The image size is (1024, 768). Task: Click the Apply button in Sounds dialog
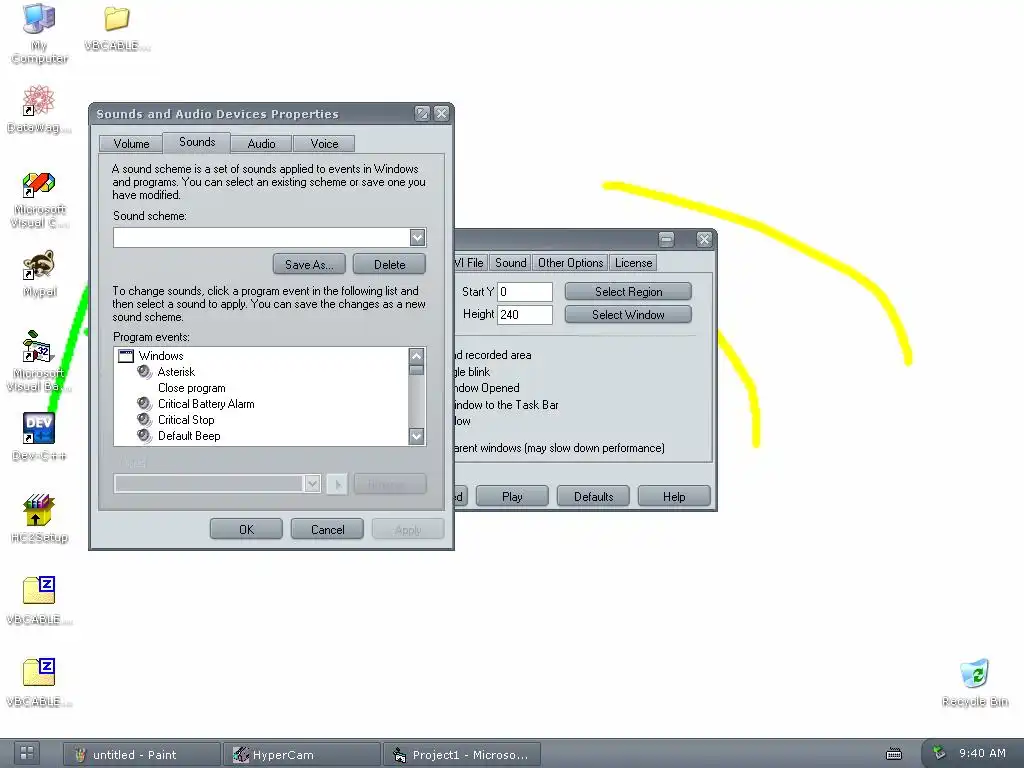click(408, 530)
